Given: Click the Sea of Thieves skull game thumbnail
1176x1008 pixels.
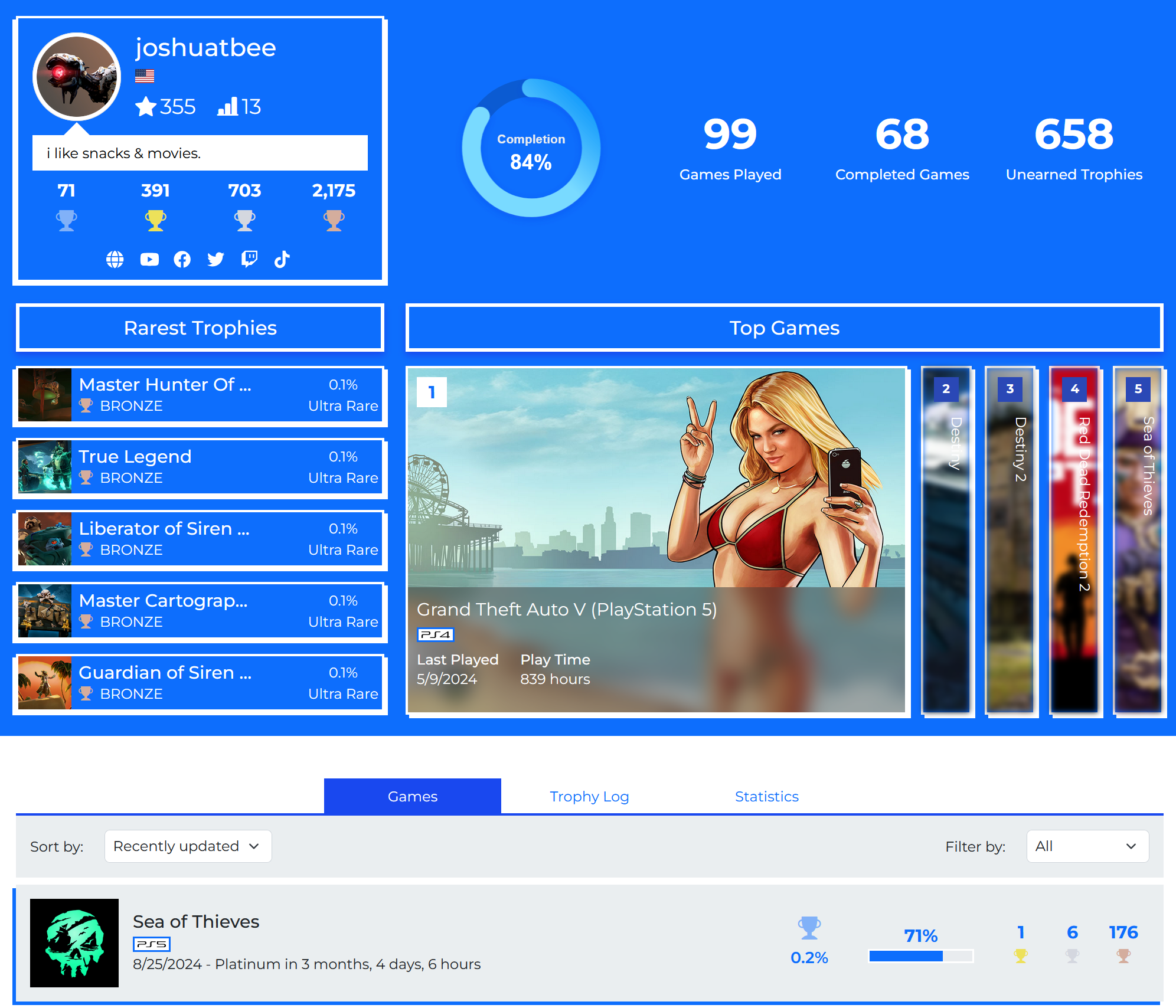Looking at the screenshot, I should (74, 943).
